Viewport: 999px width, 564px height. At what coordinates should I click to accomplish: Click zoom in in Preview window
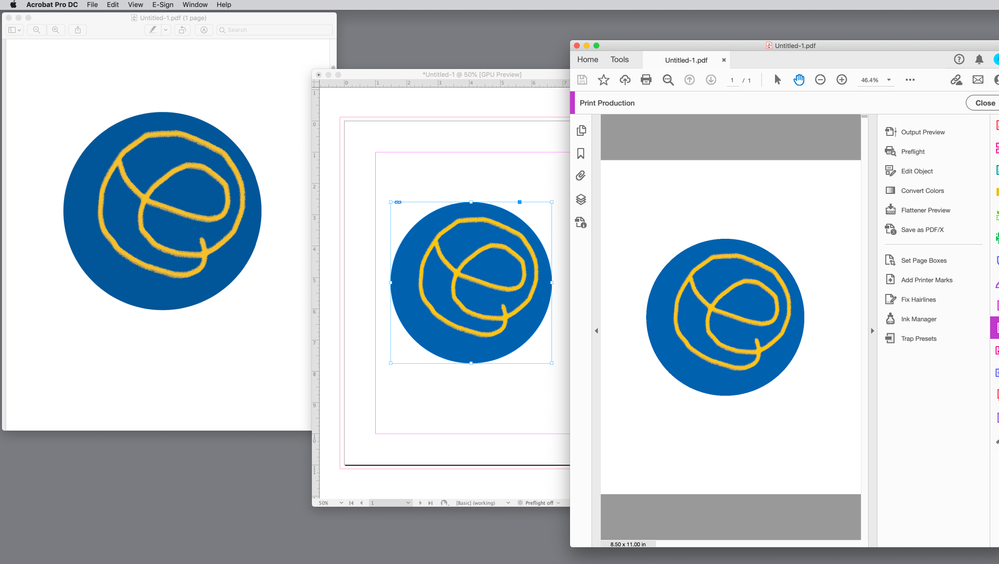tap(55, 30)
